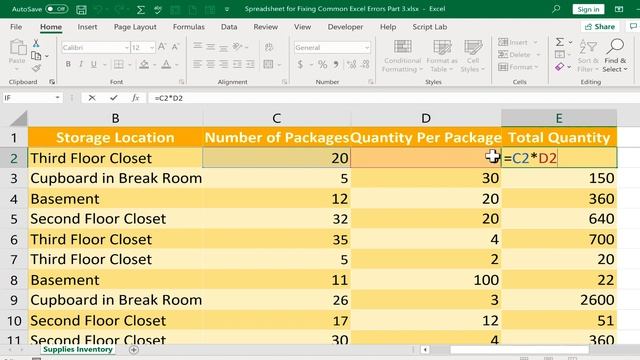Click horizontal scrollbar left arrow
The width and height of the screenshot is (640, 360).
(425, 350)
